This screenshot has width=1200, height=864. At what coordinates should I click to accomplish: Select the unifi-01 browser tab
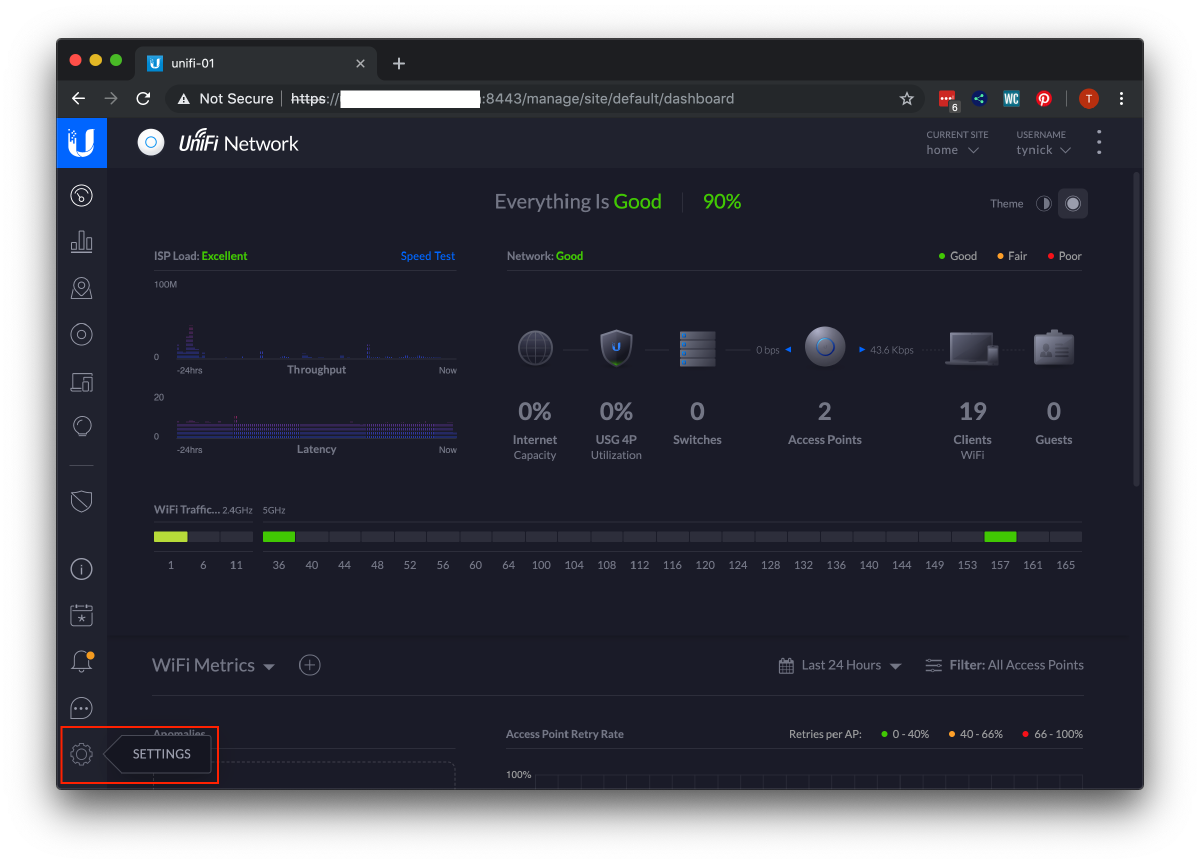[x=255, y=63]
